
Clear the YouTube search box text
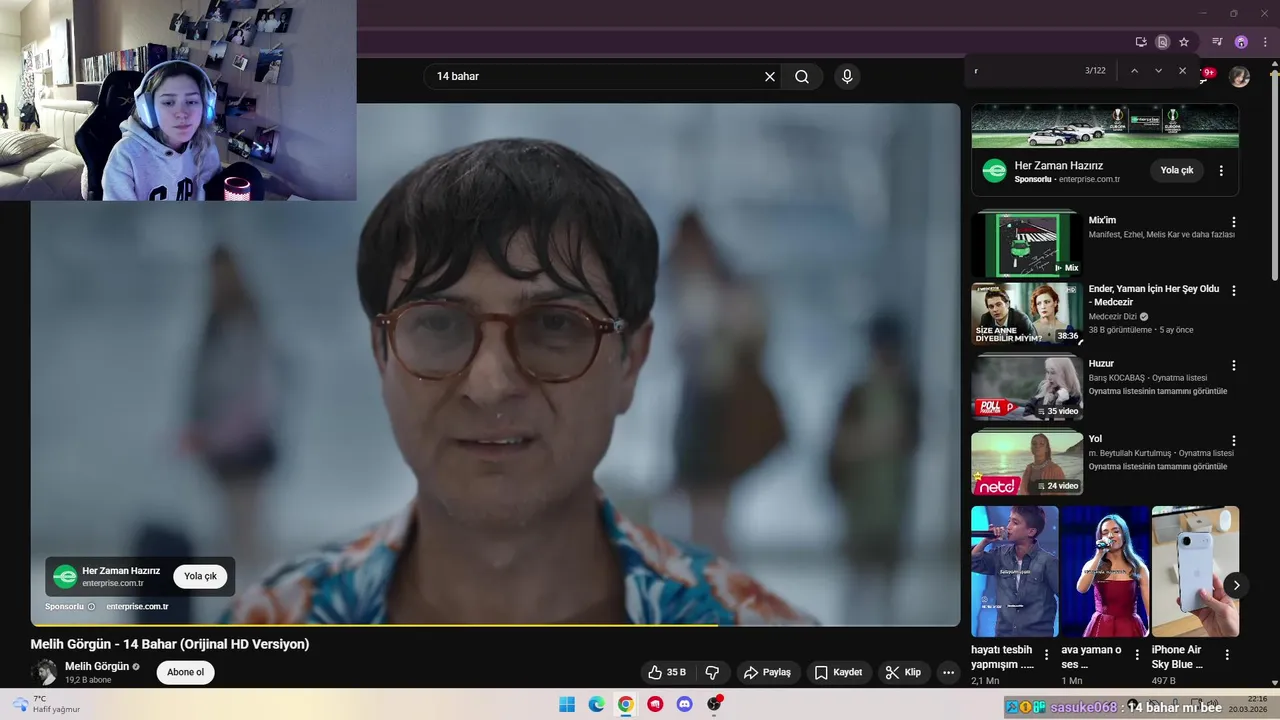(x=770, y=76)
